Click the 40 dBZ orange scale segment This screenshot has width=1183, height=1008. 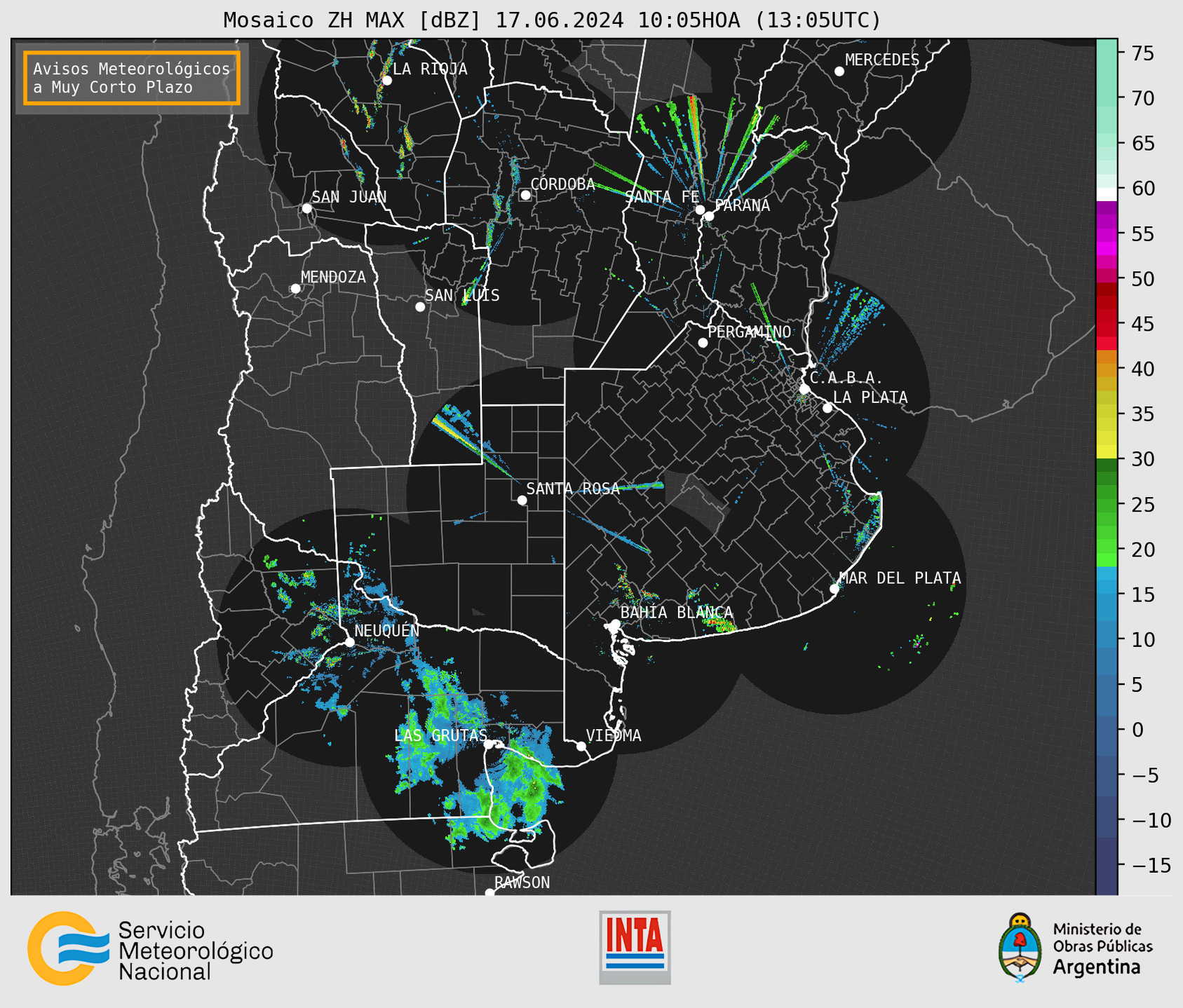pyautogui.click(x=1107, y=369)
